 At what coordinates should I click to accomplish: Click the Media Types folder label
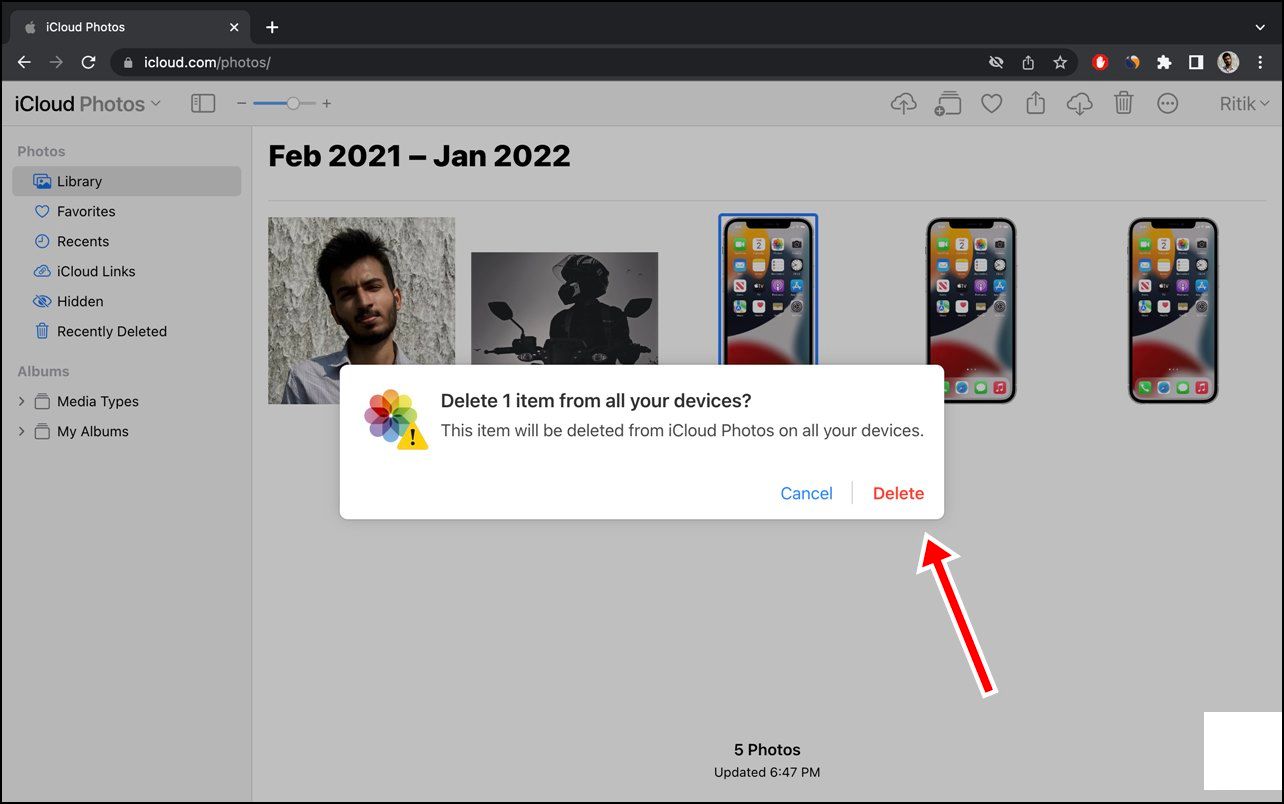tap(98, 401)
